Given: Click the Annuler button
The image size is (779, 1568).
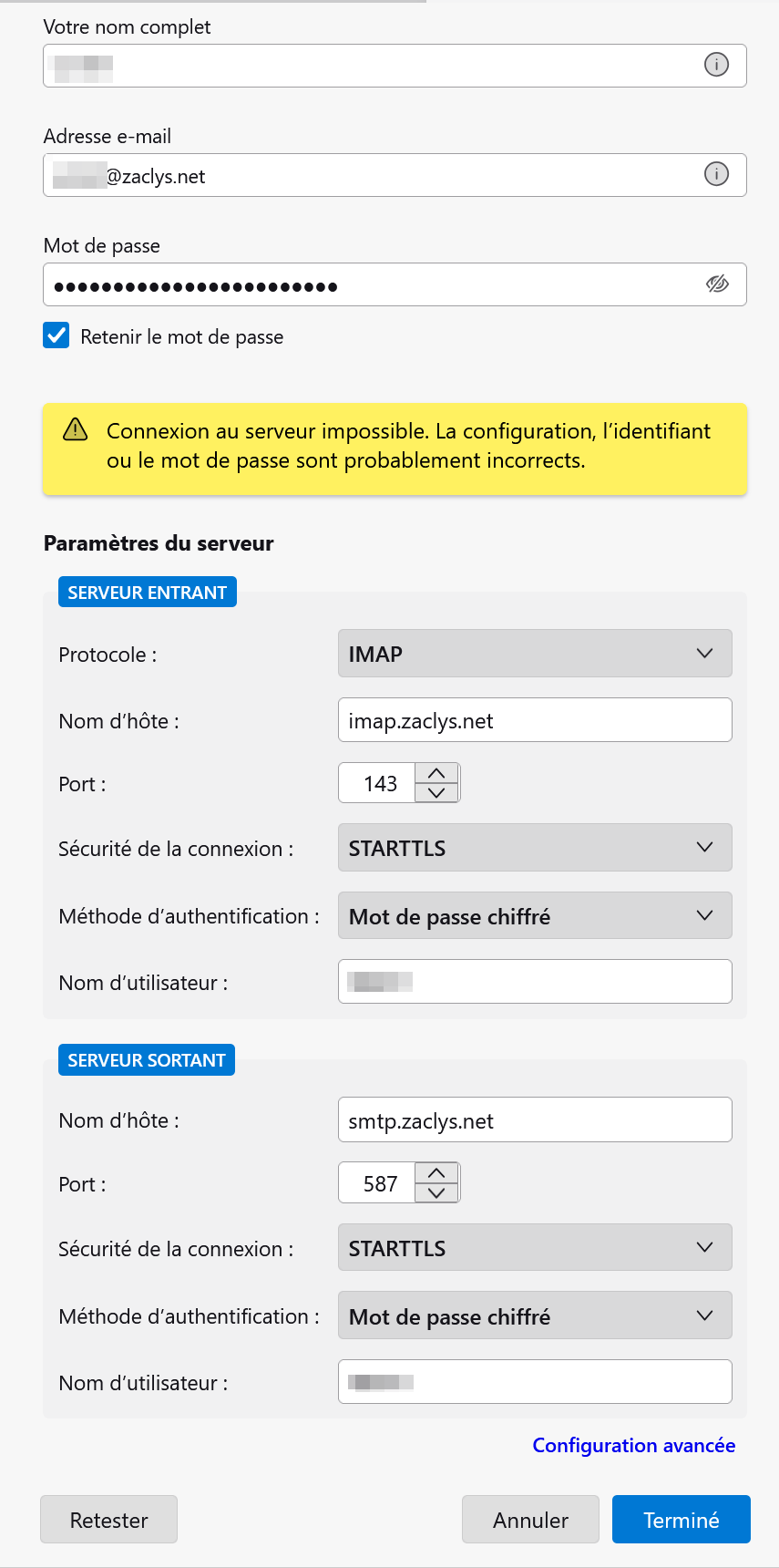Looking at the screenshot, I should (x=530, y=1520).
